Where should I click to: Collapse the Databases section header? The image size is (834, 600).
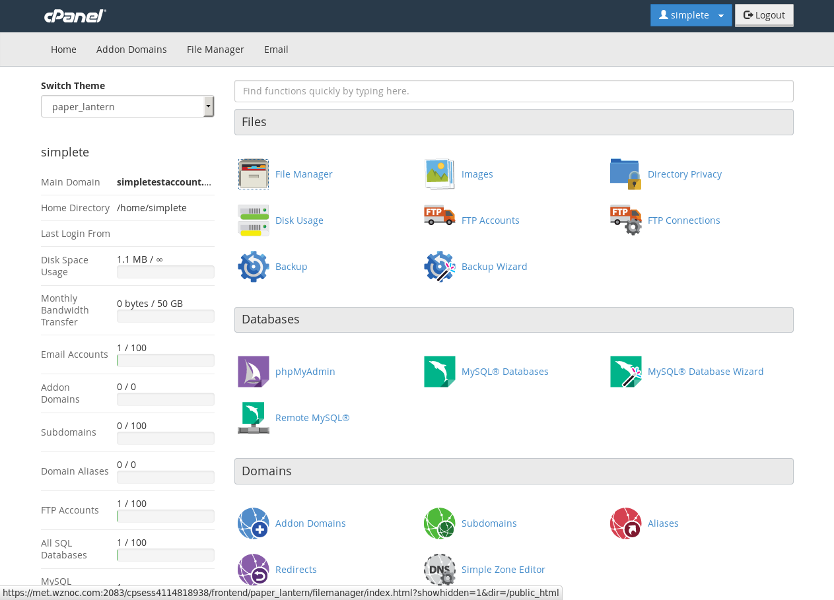[514, 320]
